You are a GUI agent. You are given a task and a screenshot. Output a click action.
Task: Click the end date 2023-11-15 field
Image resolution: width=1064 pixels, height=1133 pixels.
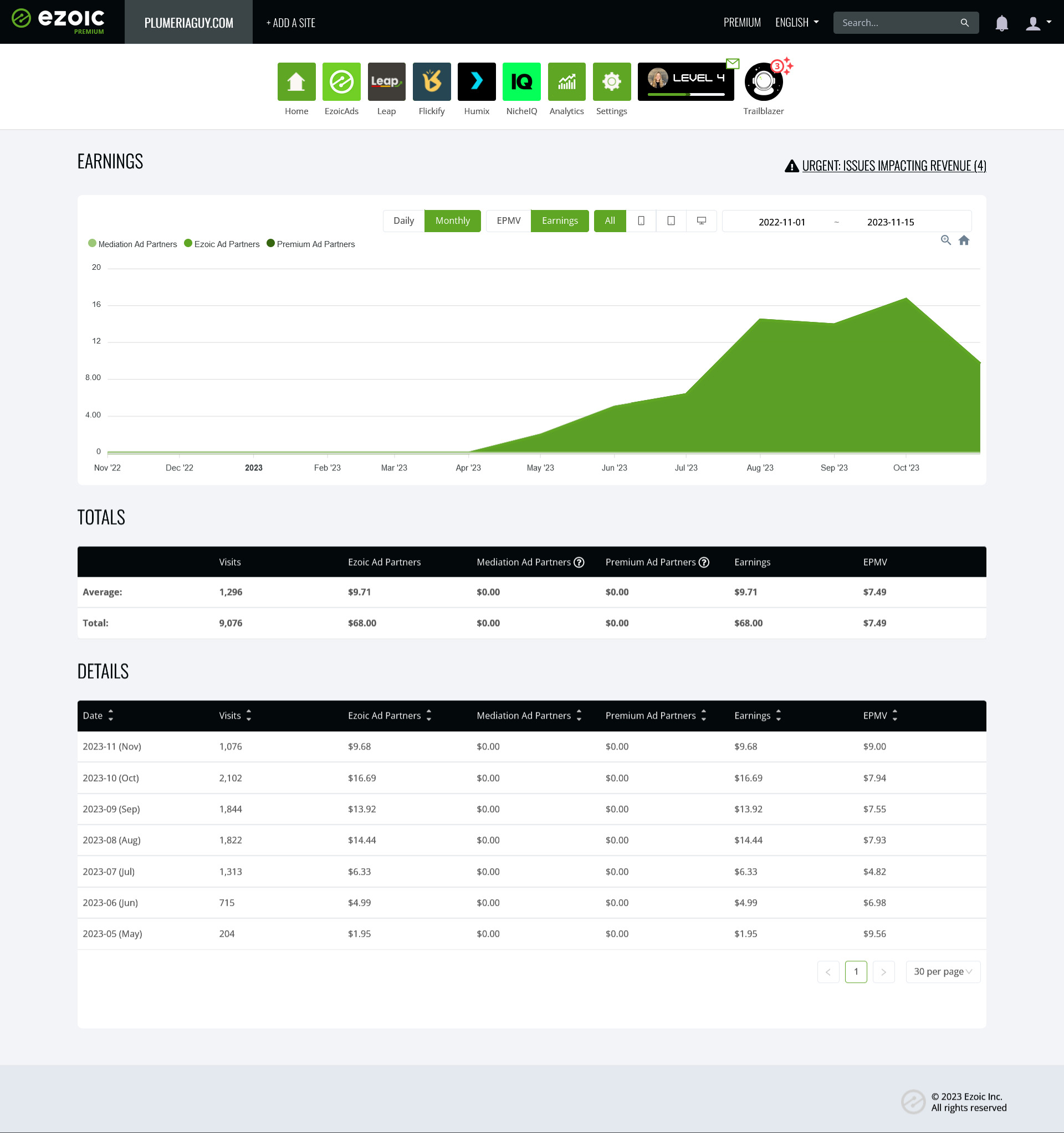(x=891, y=222)
